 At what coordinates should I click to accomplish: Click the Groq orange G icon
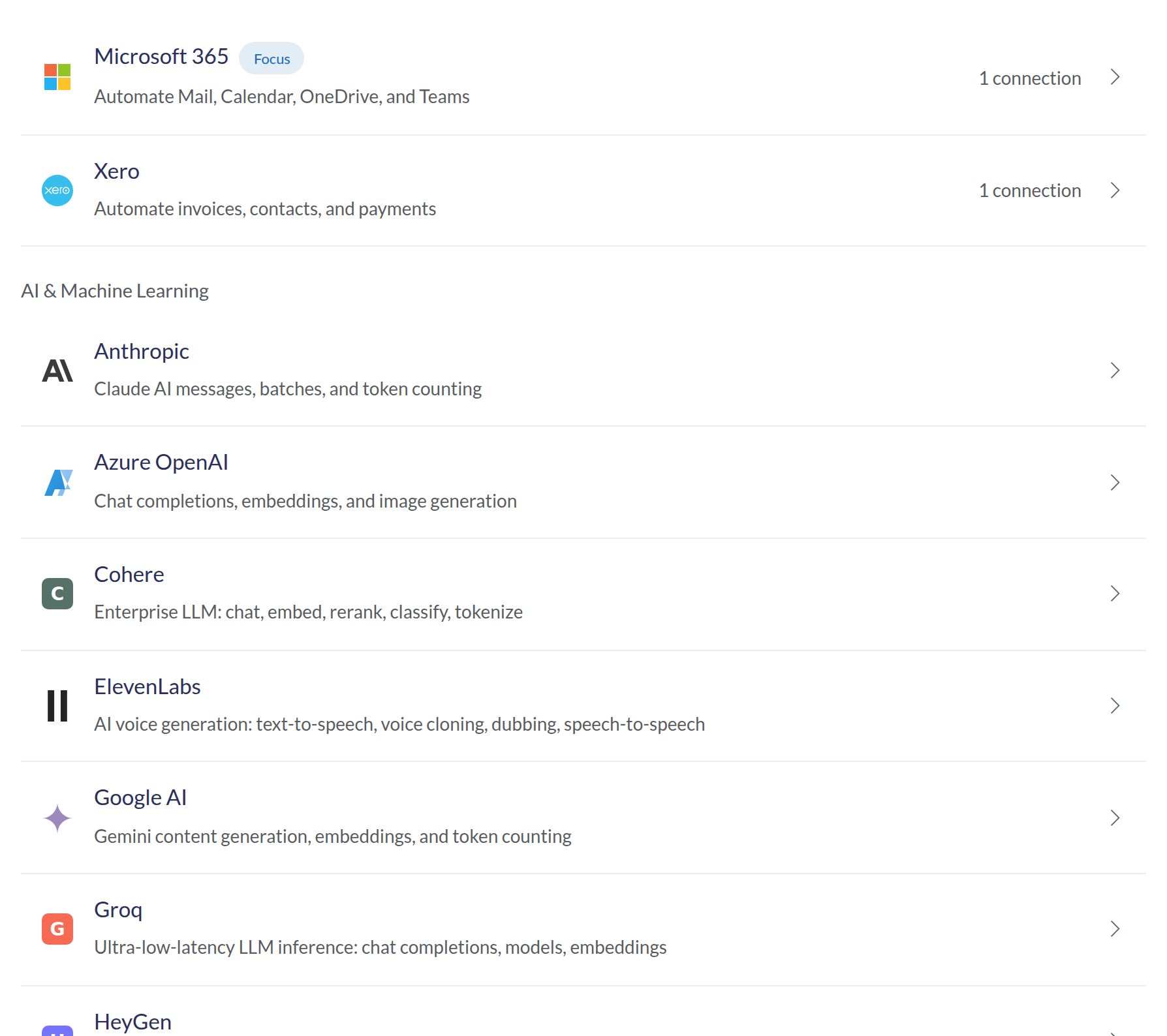click(57, 929)
